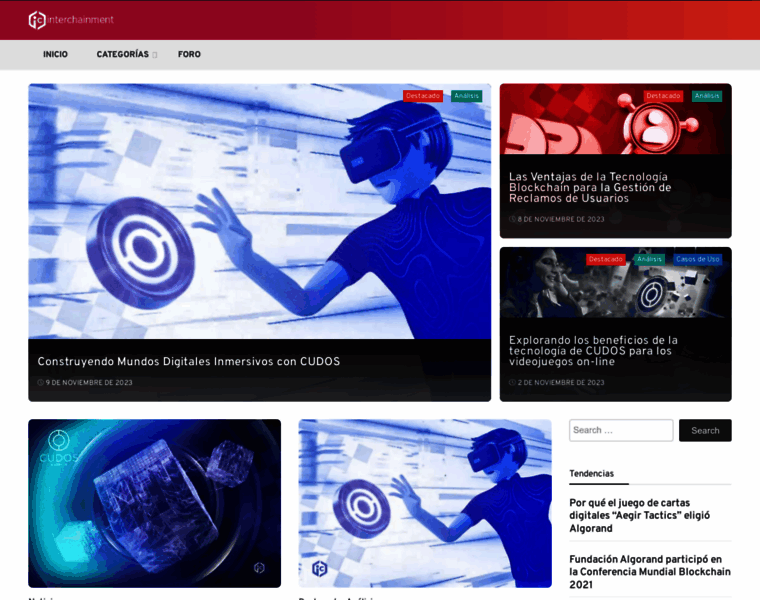This screenshot has width=760, height=600.
Task: Open article Las Ventajas de la Tecnología Blockchain
Action: [x=590, y=188]
